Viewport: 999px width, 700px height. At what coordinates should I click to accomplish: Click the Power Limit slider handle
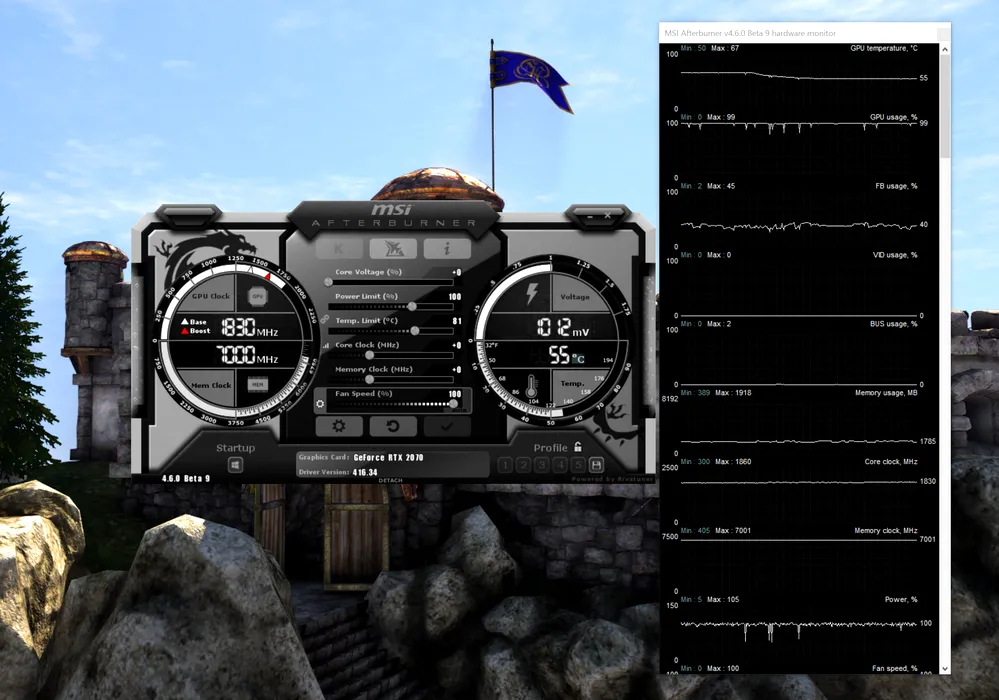click(x=412, y=307)
